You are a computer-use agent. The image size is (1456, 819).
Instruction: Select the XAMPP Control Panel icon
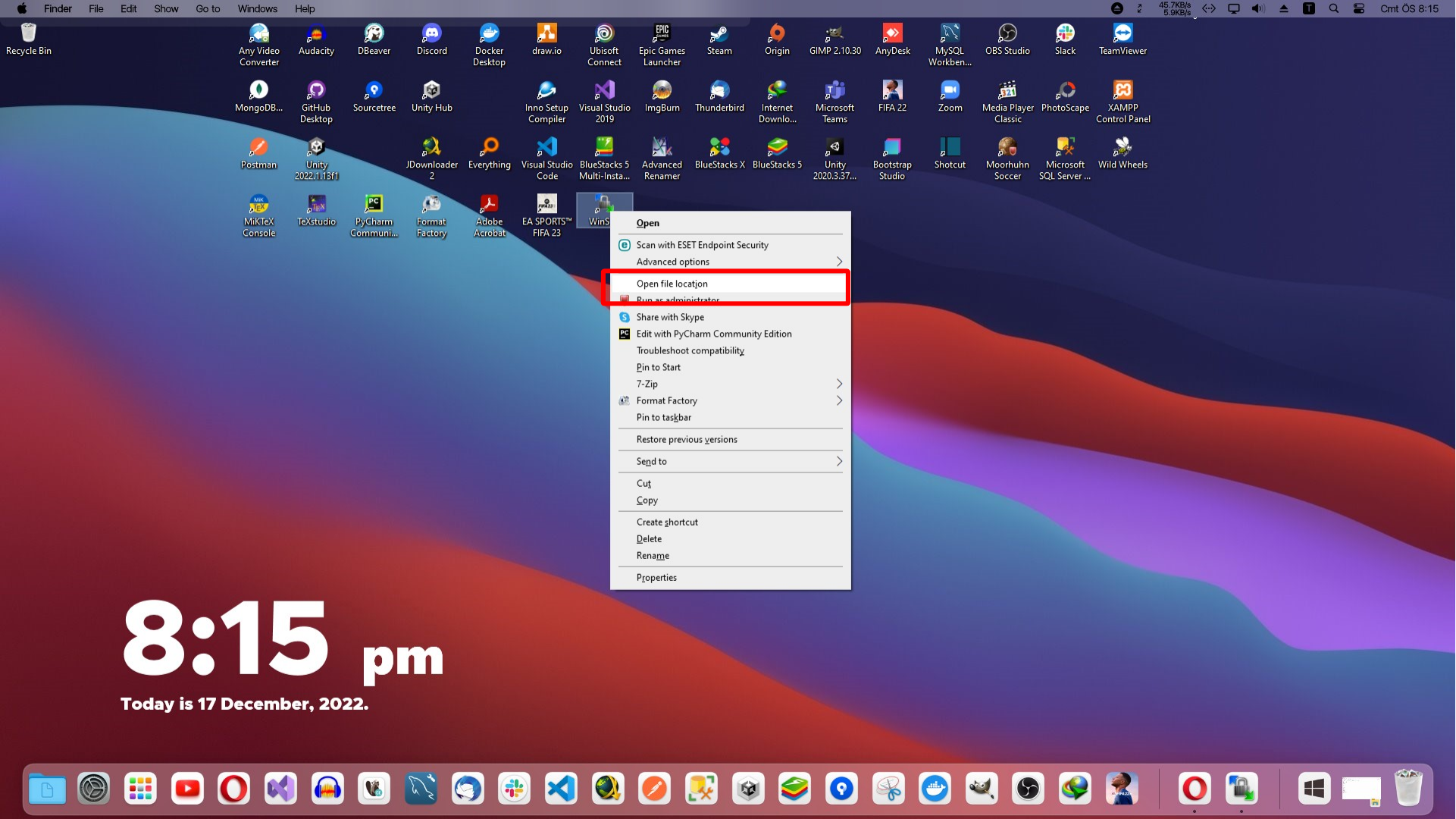point(1123,102)
